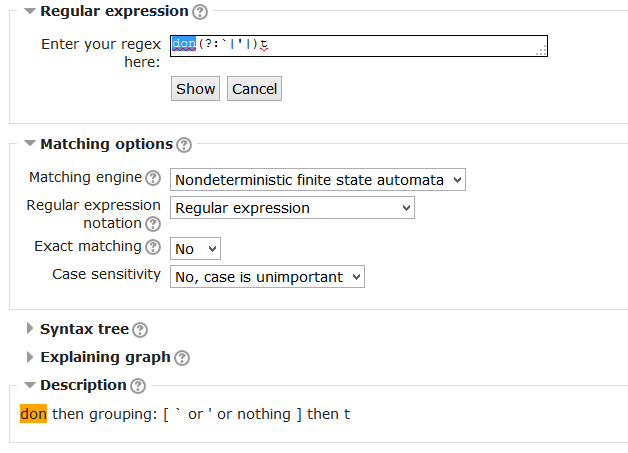The image size is (628, 453).
Task: Click inside the regex input field
Action: (359, 46)
